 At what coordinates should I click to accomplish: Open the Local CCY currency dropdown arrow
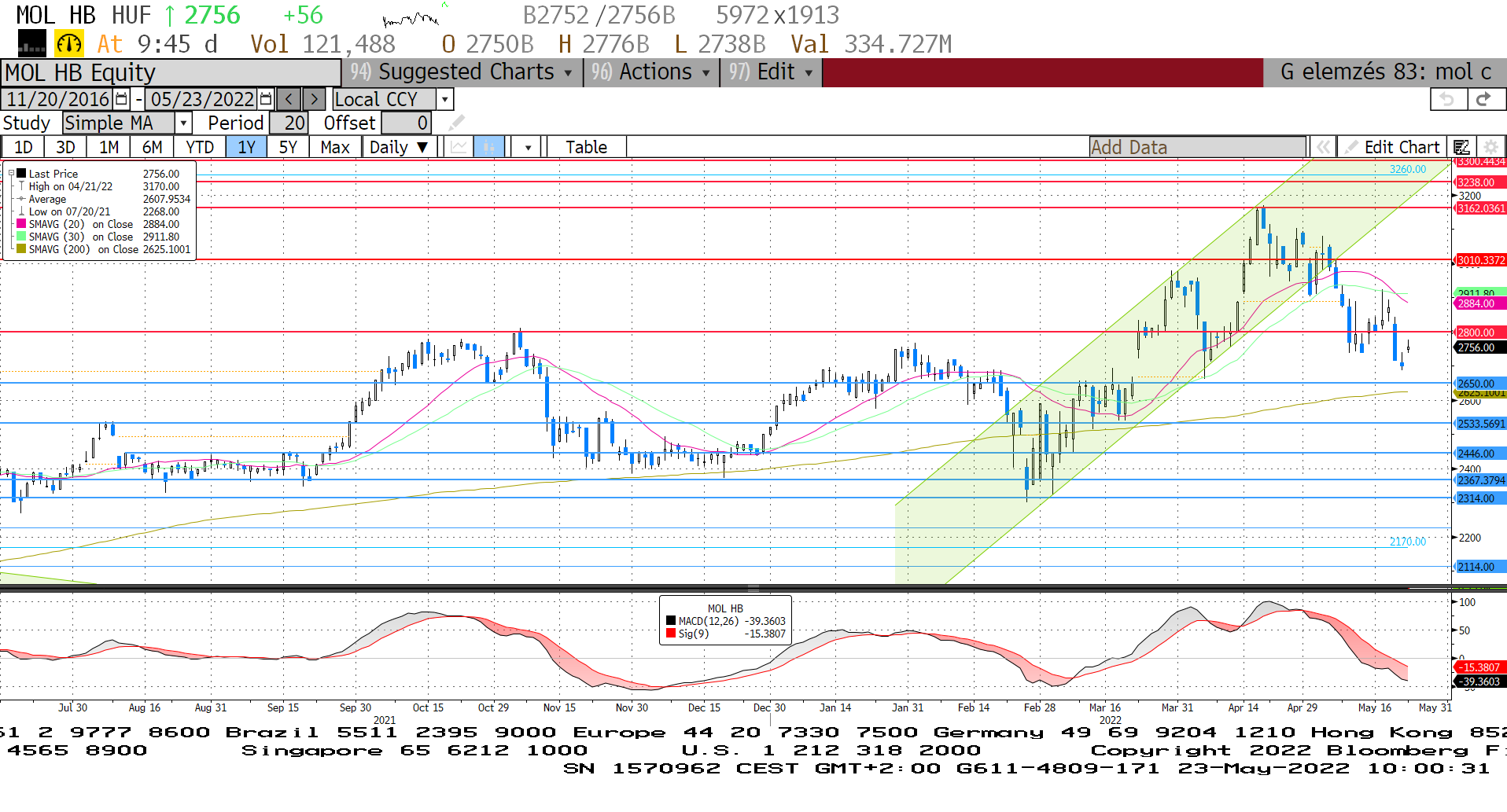(x=445, y=99)
